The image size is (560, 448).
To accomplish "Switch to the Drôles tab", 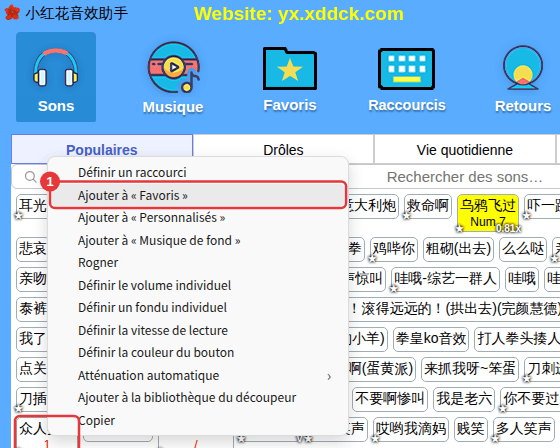I will pos(283,149).
